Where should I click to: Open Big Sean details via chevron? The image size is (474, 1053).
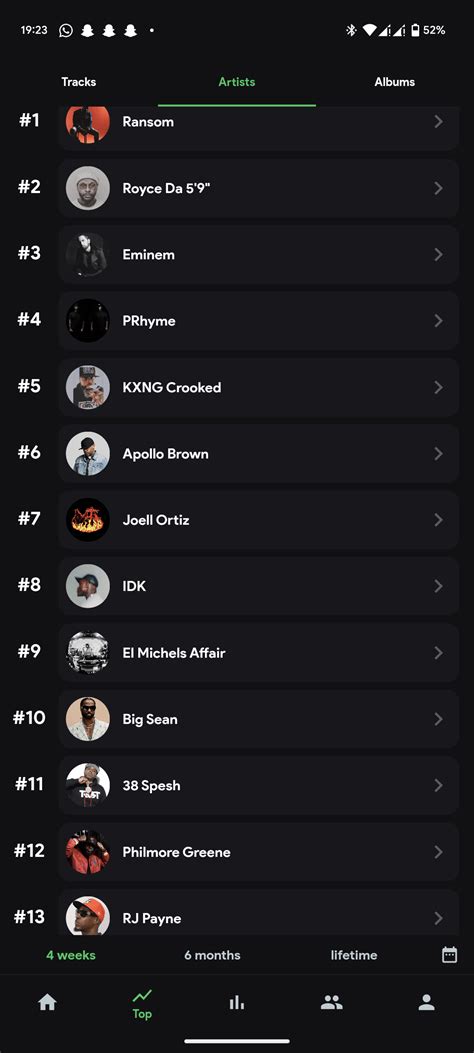[x=438, y=719]
